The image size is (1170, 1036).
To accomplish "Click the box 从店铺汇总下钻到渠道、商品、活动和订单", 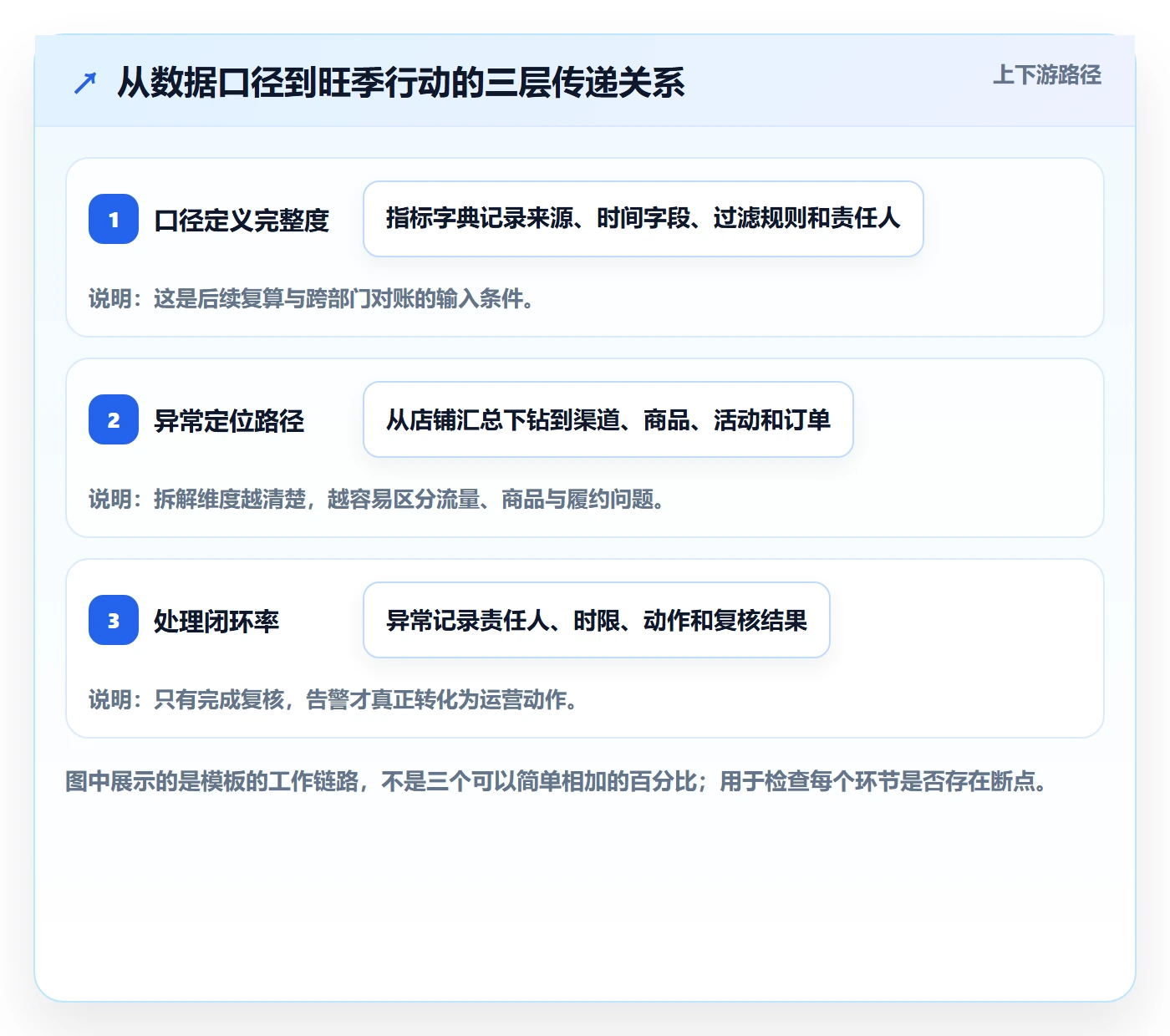I will click(x=608, y=419).
